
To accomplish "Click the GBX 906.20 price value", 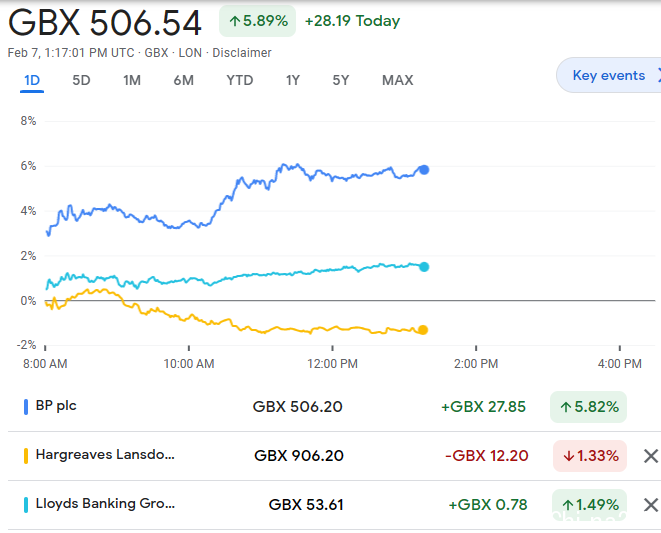I will click(299, 456).
